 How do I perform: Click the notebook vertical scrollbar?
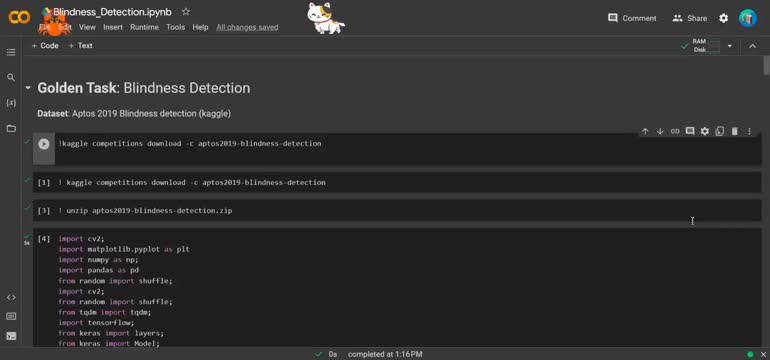pyautogui.click(x=766, y=66)
